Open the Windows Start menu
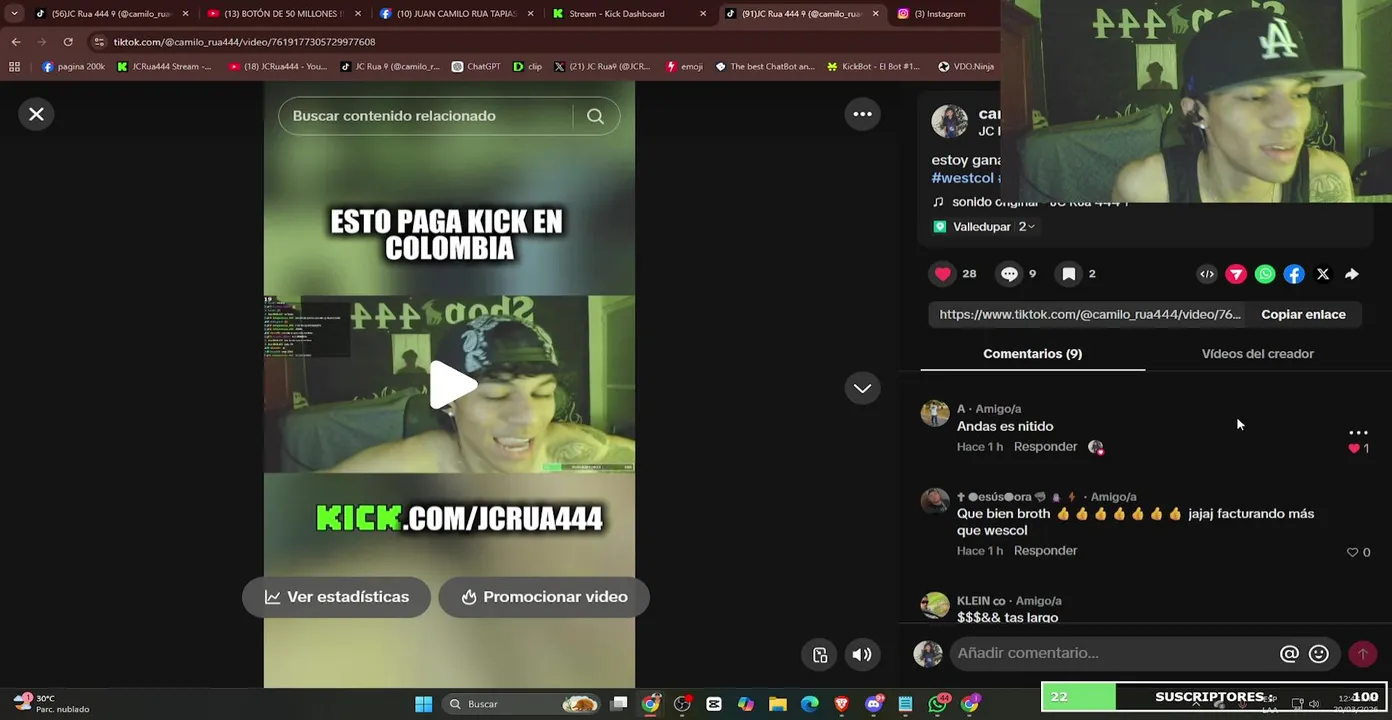The height and width of the screenshot is (720, 1392). coord(423,704)
